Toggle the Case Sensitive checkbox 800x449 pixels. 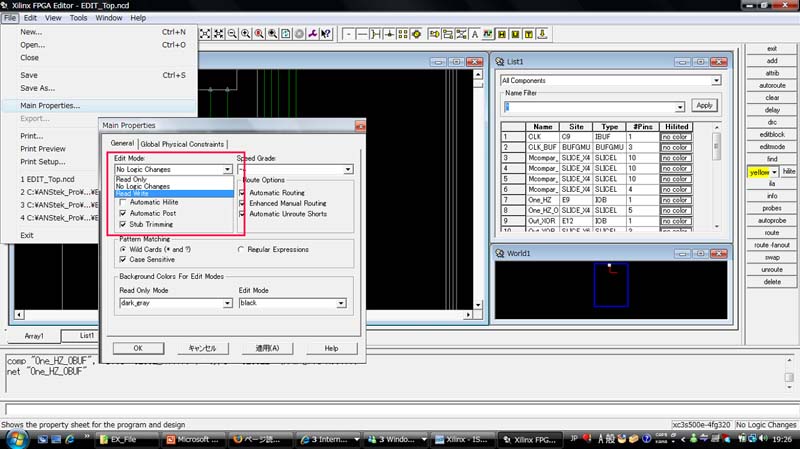coord(123,260)
